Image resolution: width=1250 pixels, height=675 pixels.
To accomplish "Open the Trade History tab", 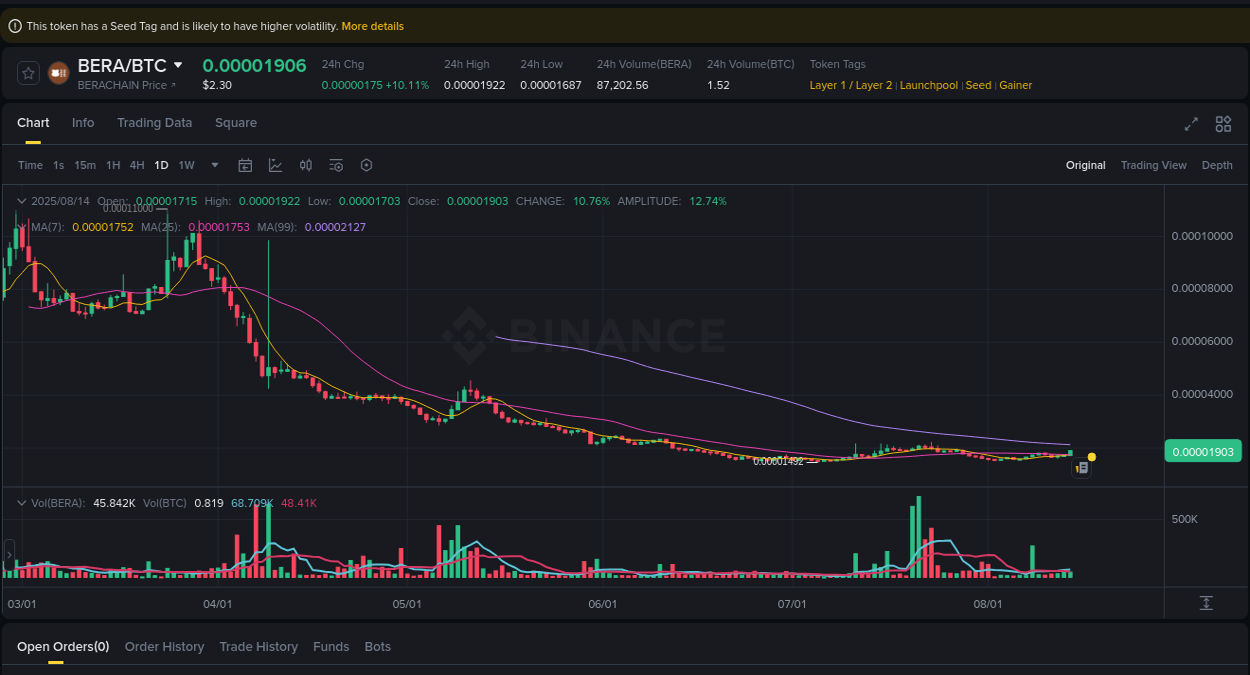I will pyautogui.click(x=258, y=647).
